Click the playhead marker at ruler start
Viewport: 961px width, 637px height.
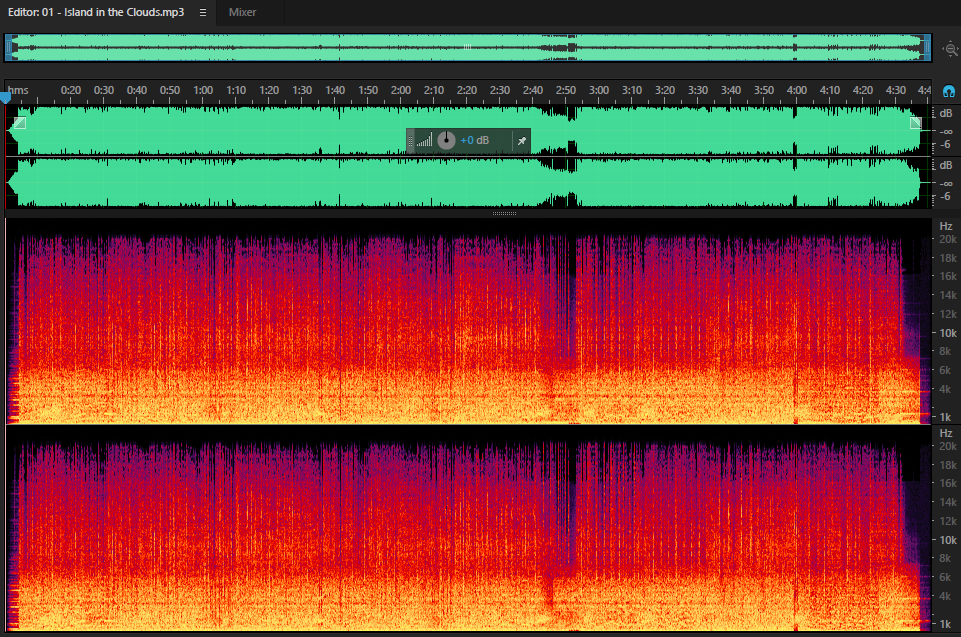click(6, 97)
